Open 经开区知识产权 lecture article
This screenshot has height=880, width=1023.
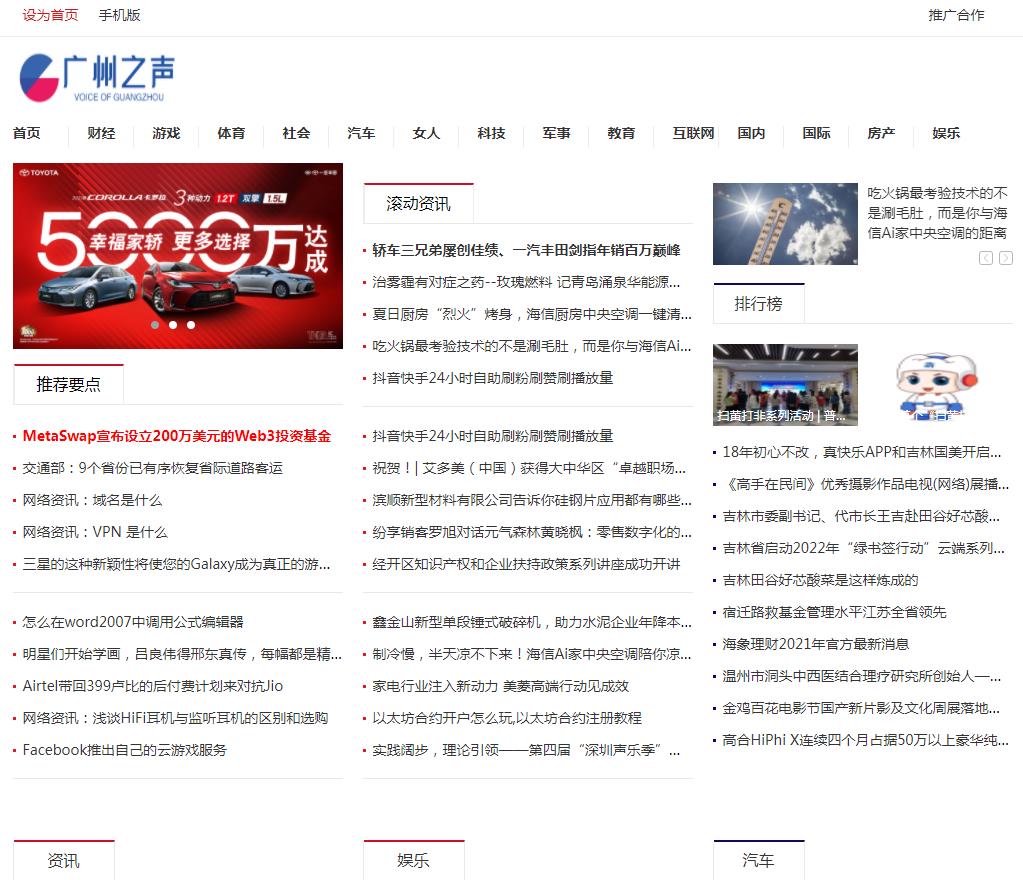point(526,564)
